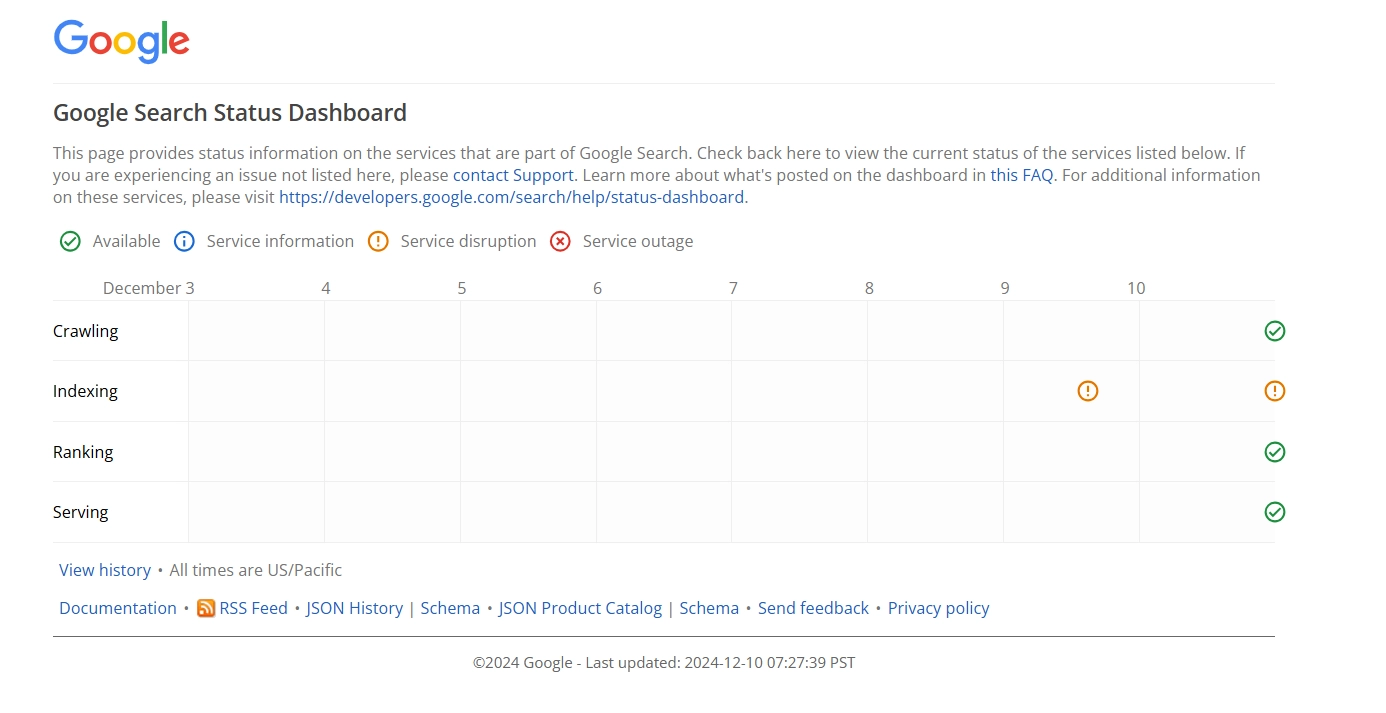Image resolution: width=1386 pixels, height=713 pixels.
Task: Open the Indexing disruption incident on December 9
Action: pyautogui.click(x=1088, y=391)
